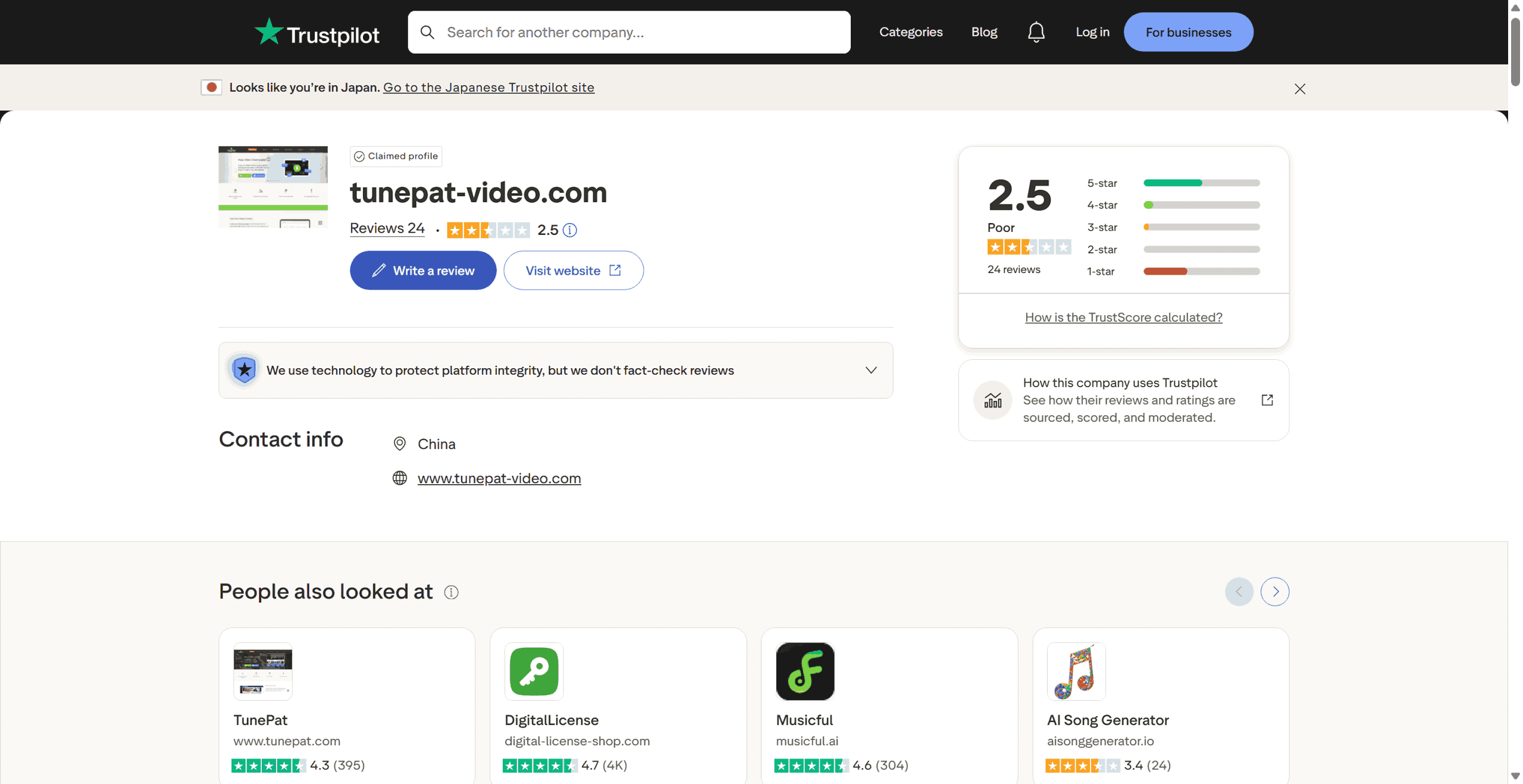Click the external link icon in the company usage card
Image resolution: width=1523 pixels, height=784 pixels.
tap(1267, 400)
